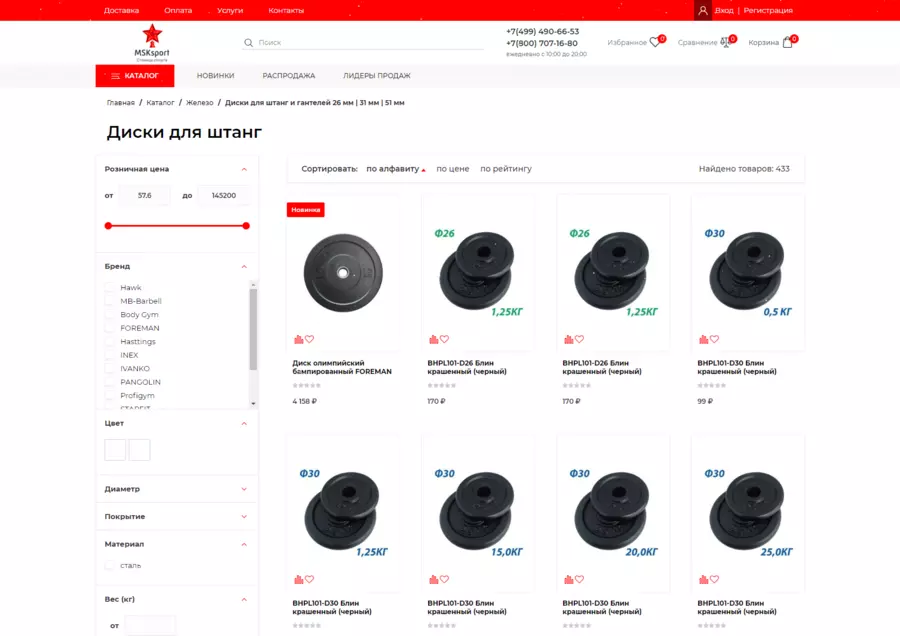The image size is (900, 636).
Task: Check the INEX brand filter
Action: [110, 355]
